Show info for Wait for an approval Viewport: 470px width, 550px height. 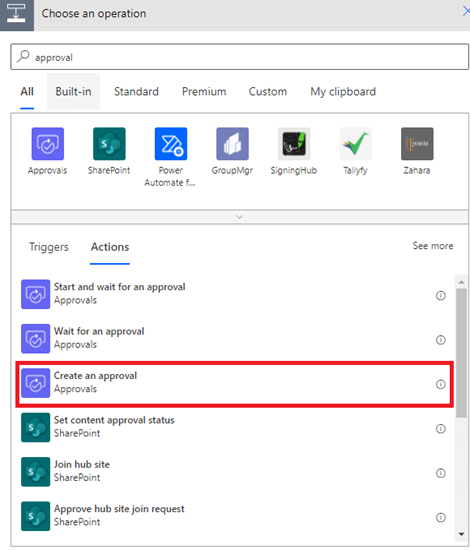(x=441, y=340)
